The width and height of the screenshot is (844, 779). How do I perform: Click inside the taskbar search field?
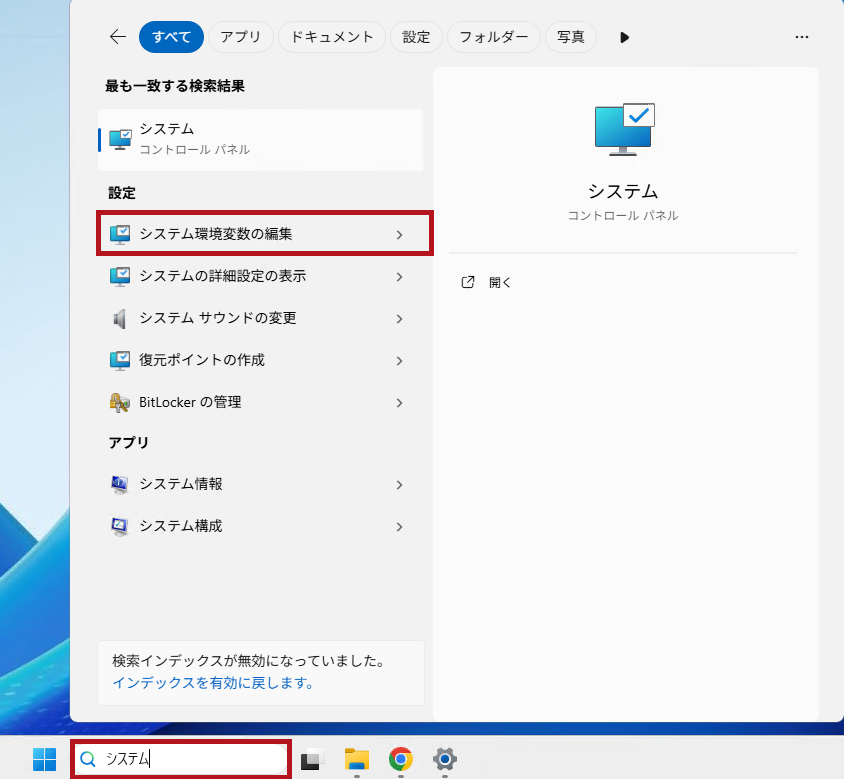180,760
